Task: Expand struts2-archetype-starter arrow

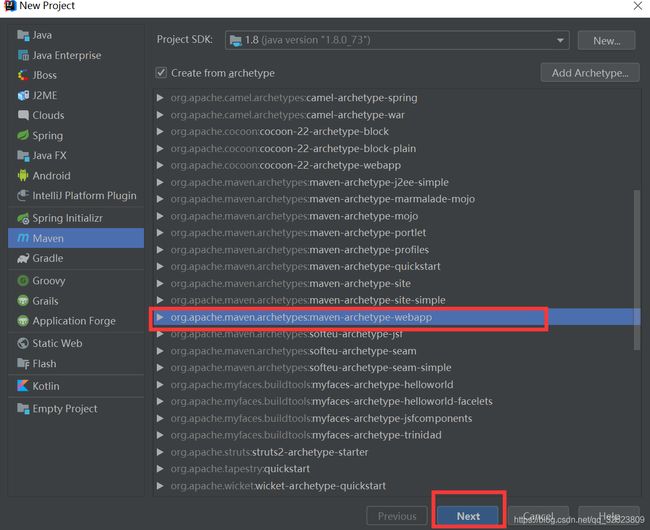Action: point(160,452)
